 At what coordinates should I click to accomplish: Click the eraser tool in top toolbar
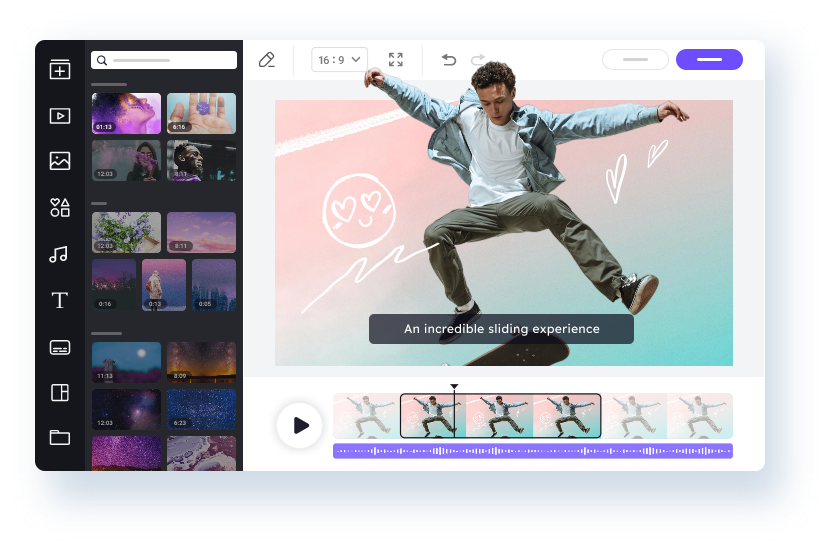(x=266, y=60)
